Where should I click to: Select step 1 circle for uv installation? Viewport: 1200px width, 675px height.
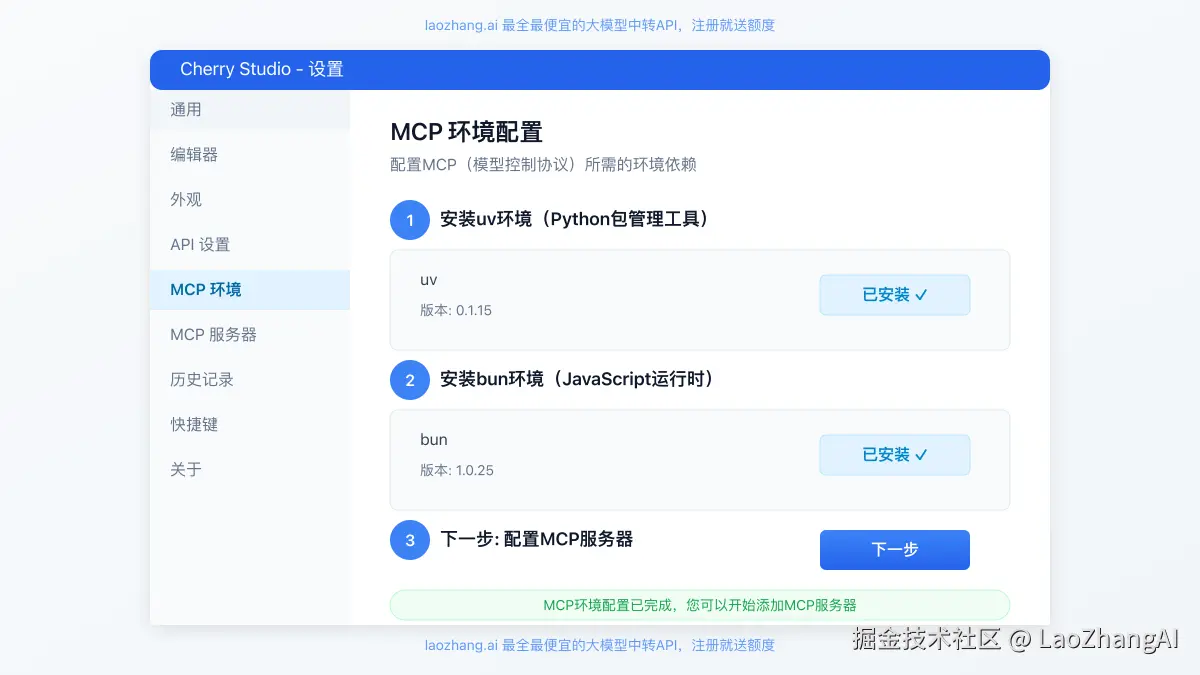click(409, 220)
